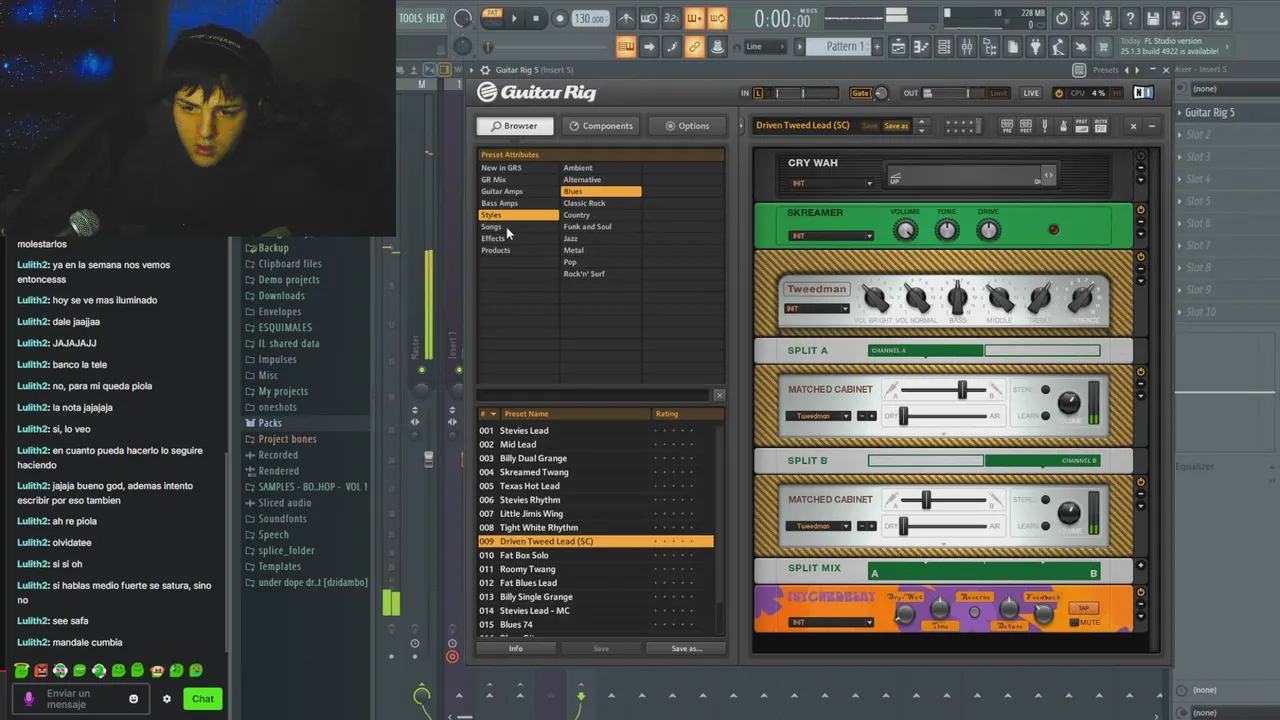The image size is (1280, 720).
Task: Click the shopping cart icon in the toolbar
Action: (1104, 47)
